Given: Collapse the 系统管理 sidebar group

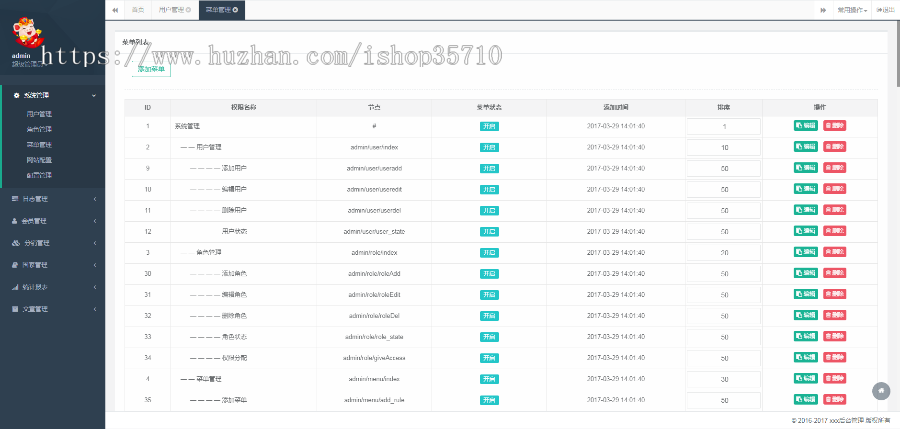Looking at the screenshot, I should (53, 95).
